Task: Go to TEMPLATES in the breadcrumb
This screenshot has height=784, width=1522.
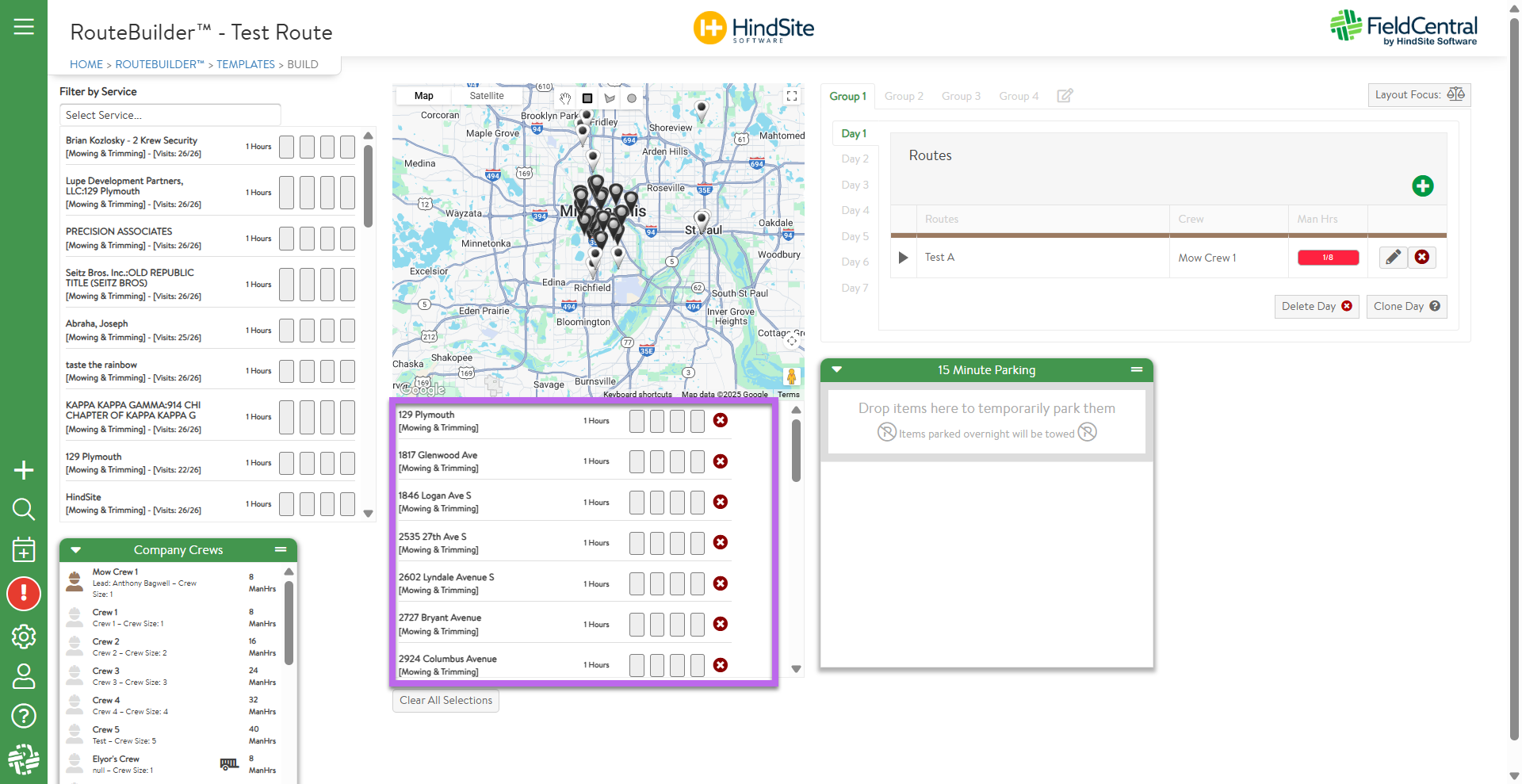Action: coord(245,64)
